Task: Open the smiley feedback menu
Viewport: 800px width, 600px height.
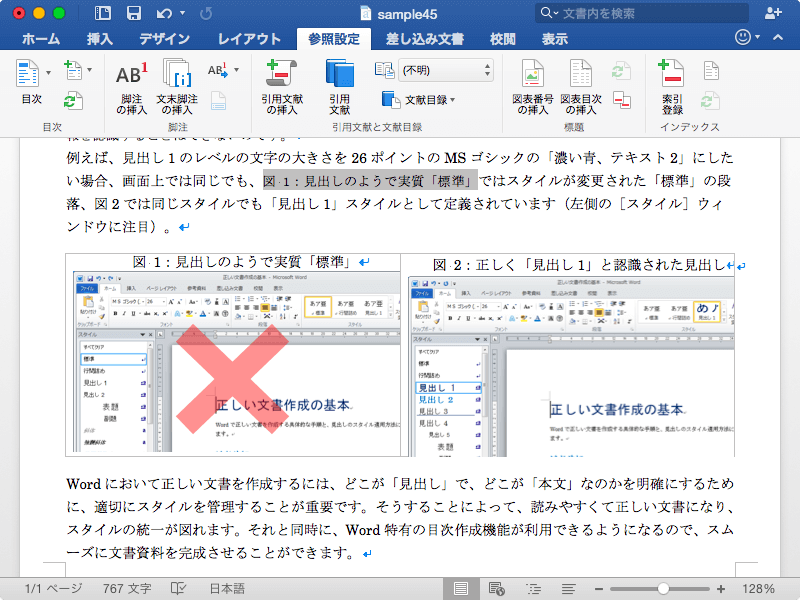Action: [x=747, y=37]
